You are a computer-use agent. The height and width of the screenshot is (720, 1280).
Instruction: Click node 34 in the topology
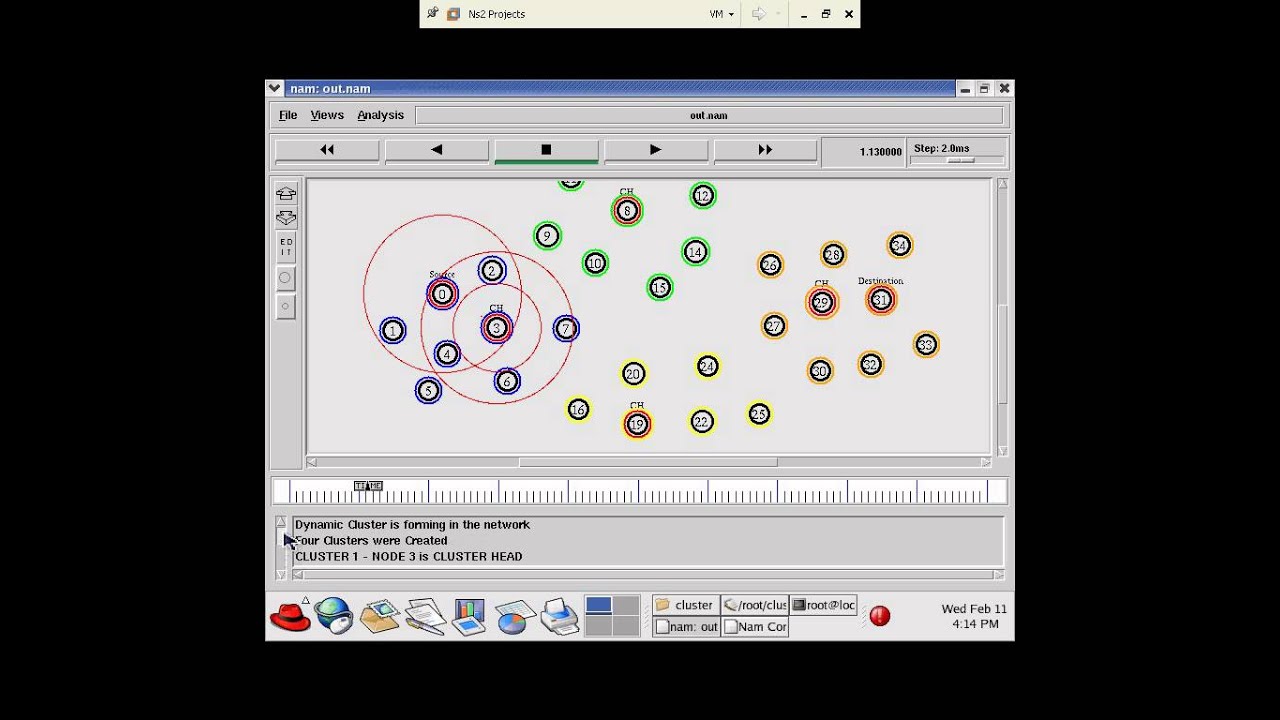tap(899, 245)
